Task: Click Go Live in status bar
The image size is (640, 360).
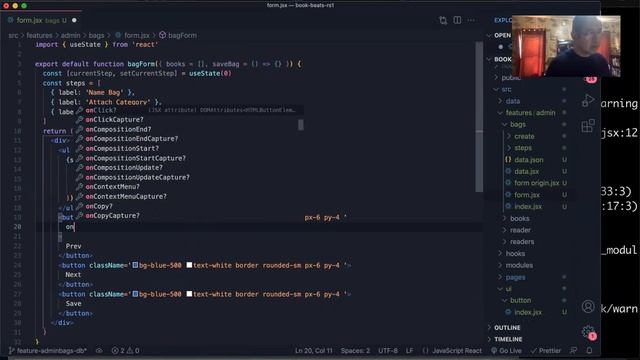Action: tap(506, 350)
